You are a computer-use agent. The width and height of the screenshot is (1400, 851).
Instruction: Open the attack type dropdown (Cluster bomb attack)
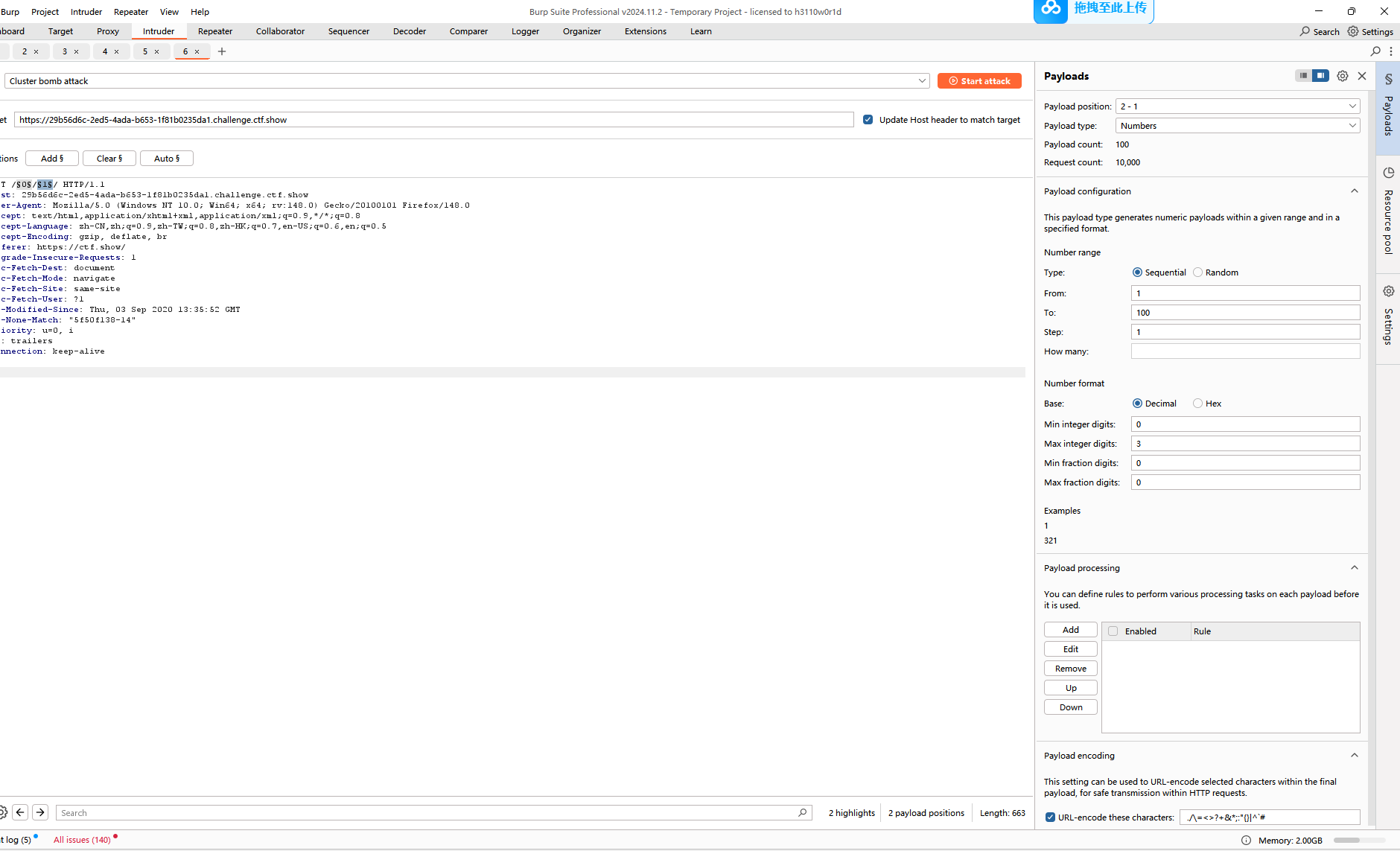pyautogui.click(x=467, y=81)
